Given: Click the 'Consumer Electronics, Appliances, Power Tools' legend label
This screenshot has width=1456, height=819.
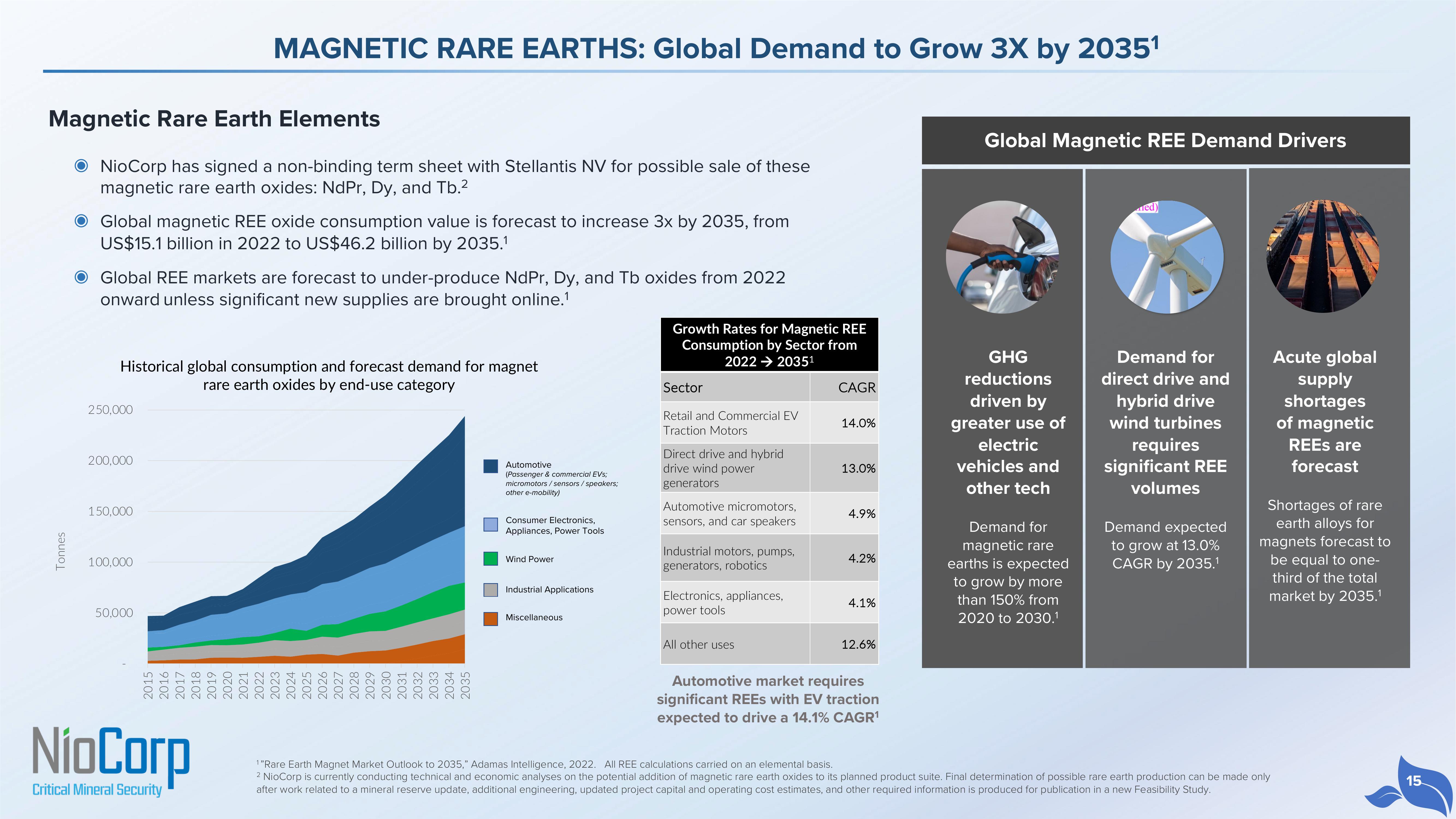Looking at the screenshot, I should coord(554,525).
